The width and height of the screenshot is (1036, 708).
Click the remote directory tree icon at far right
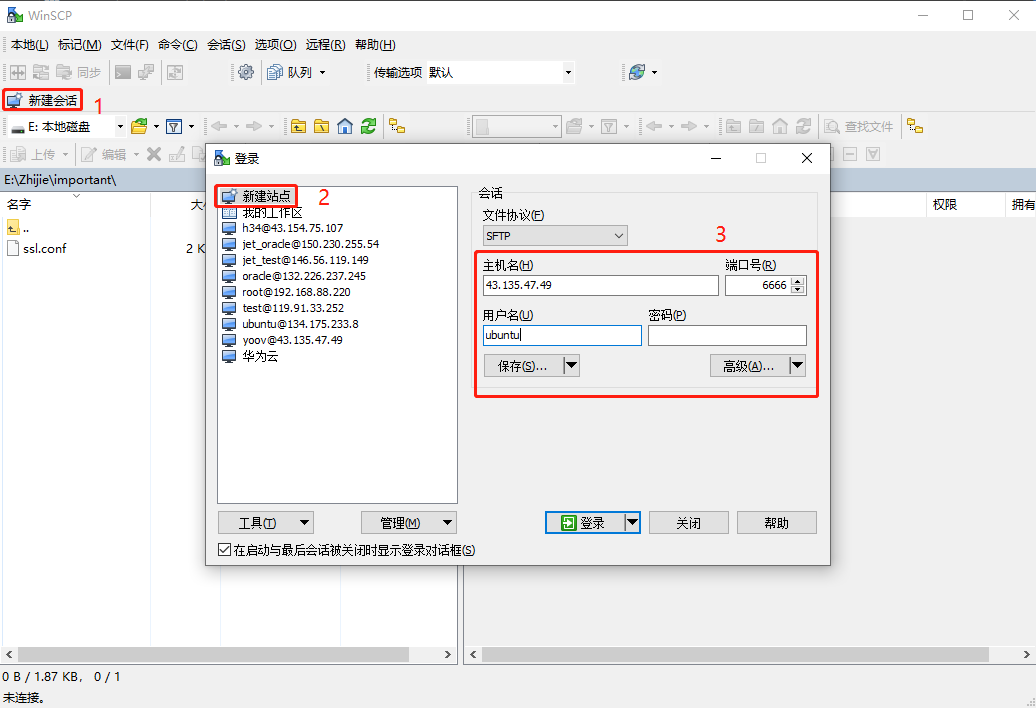pos(915,126)
